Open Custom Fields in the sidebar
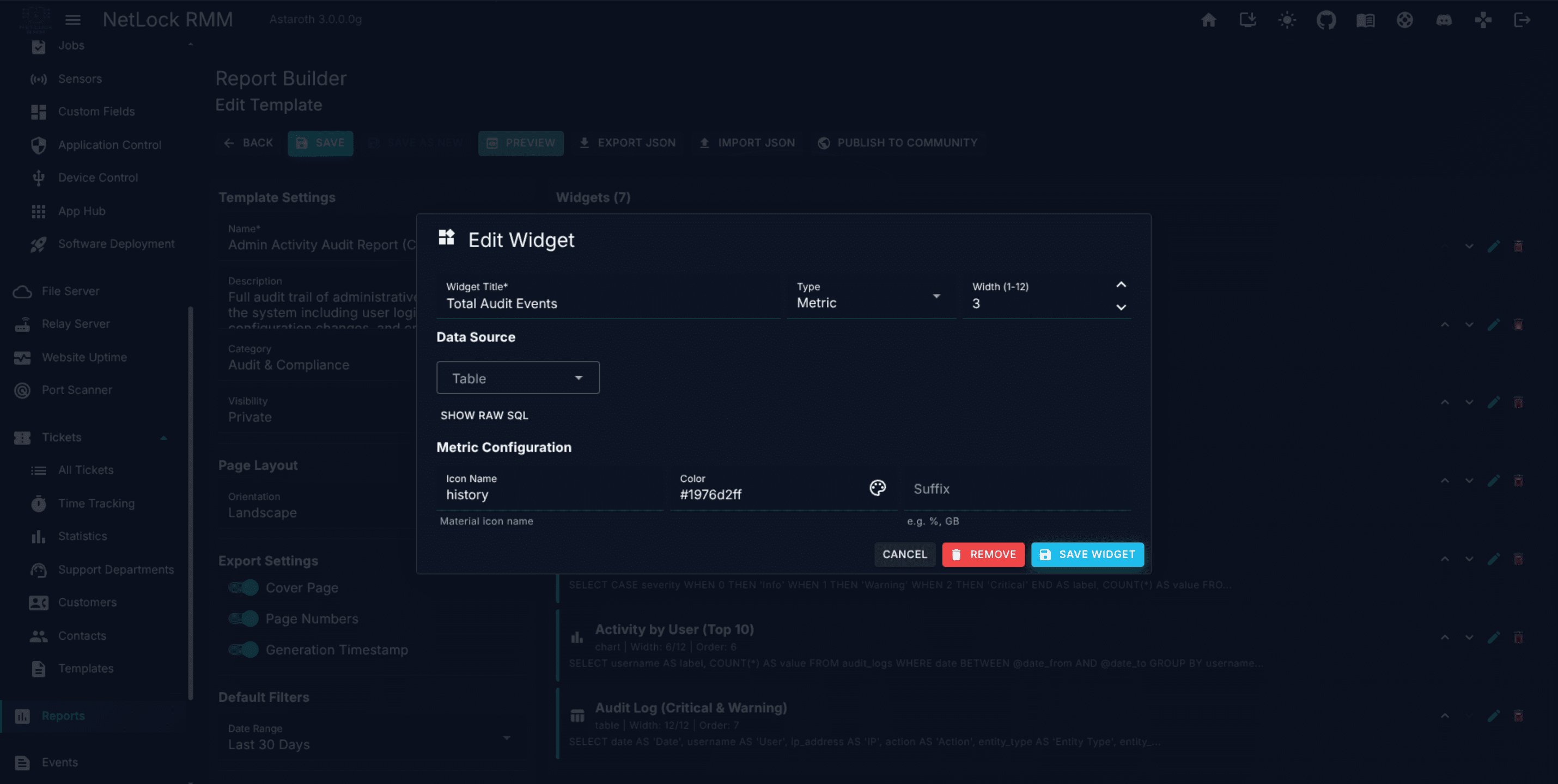 tap(97, 111)
